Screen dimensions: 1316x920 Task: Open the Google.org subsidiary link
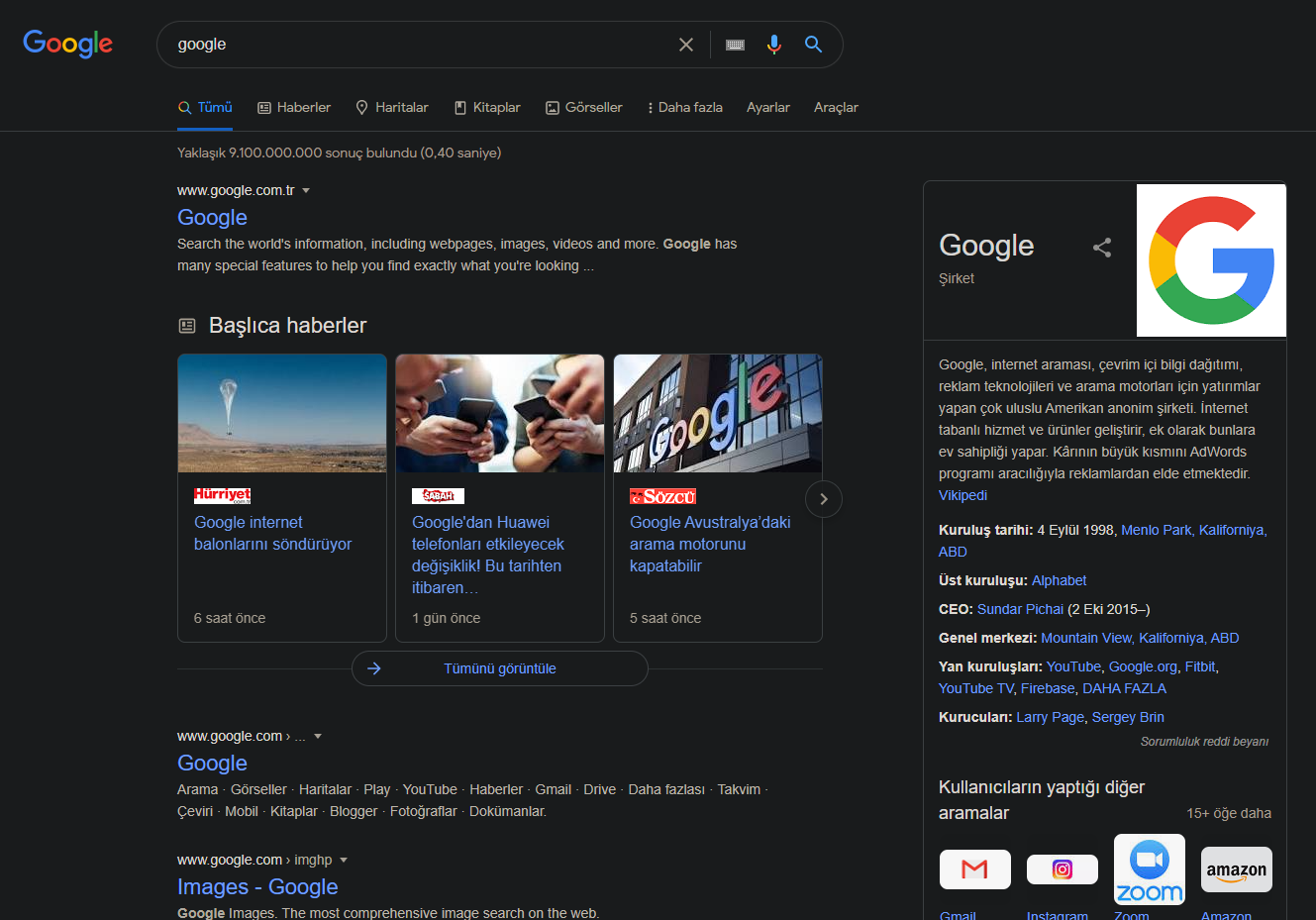click(x=1143, y=666)
